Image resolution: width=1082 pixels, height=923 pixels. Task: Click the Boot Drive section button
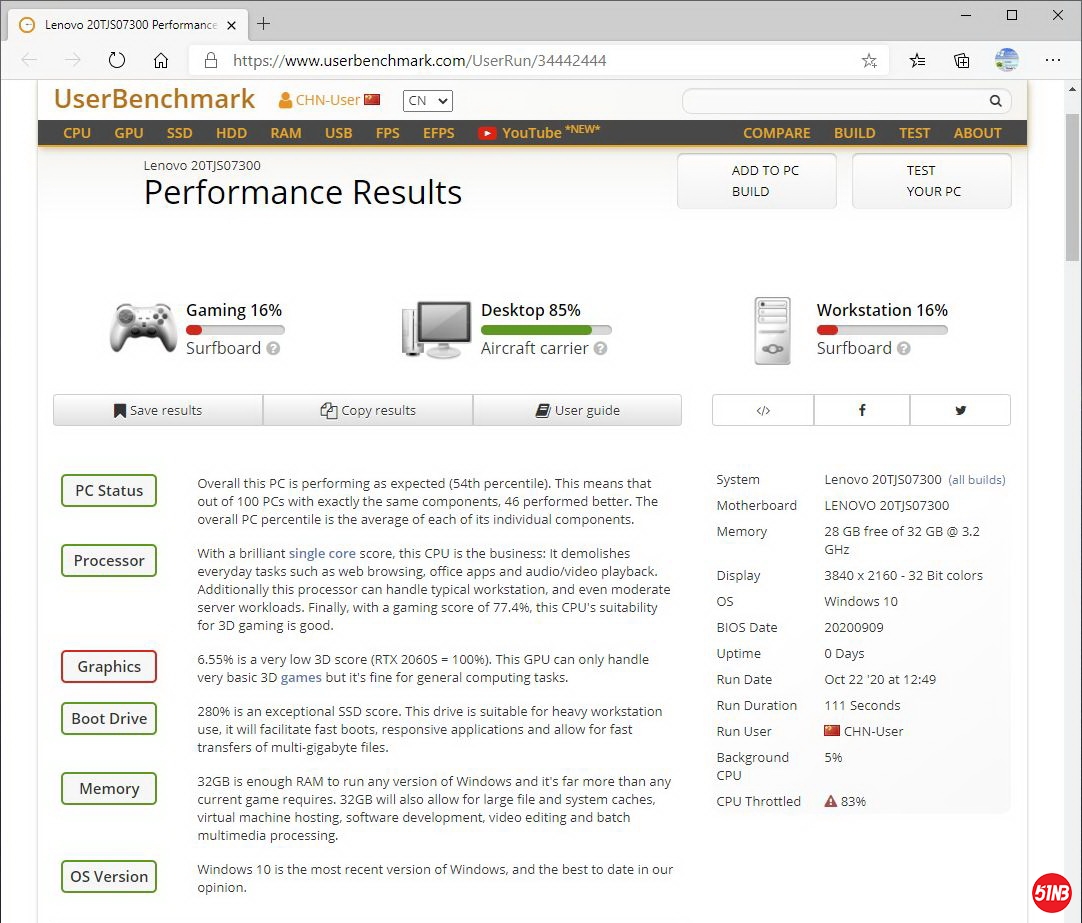pos(109,718)
